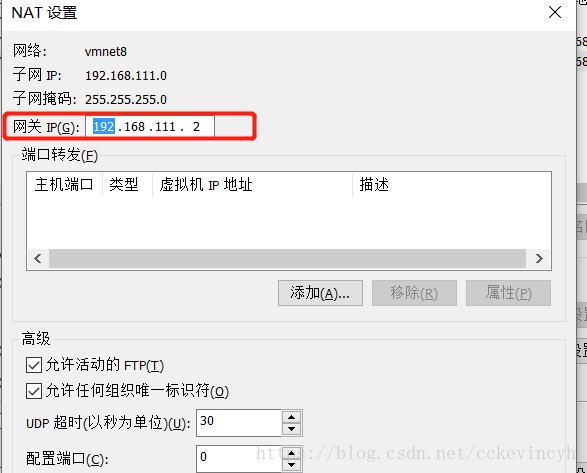Toggle 允许活动的 FTP checkbox
This screenshot has width=587, height=473.
(34, 365)
